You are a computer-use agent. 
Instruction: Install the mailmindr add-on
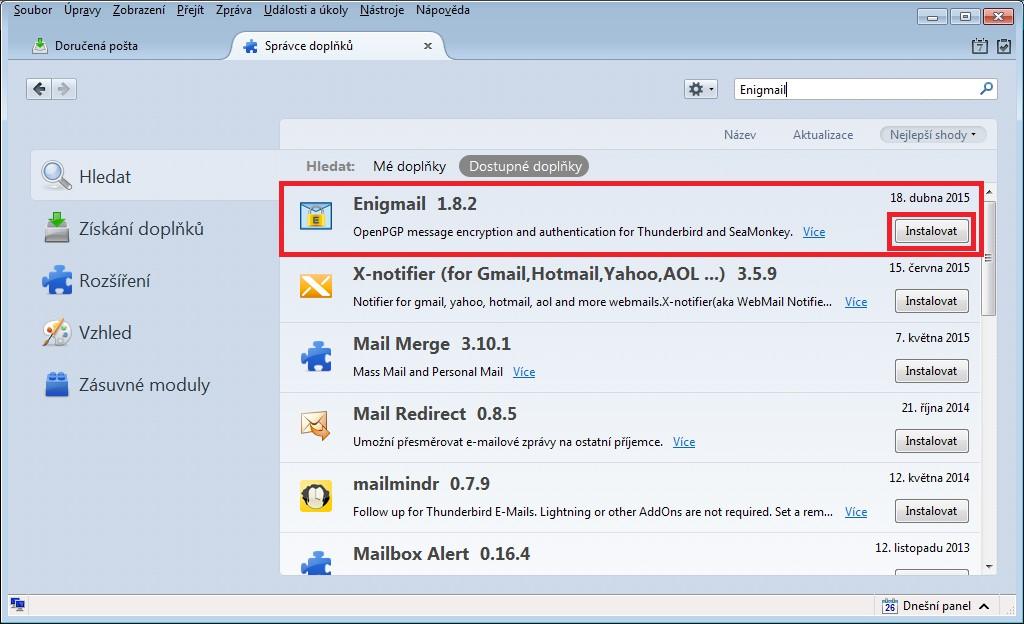[x=931, y=511]
